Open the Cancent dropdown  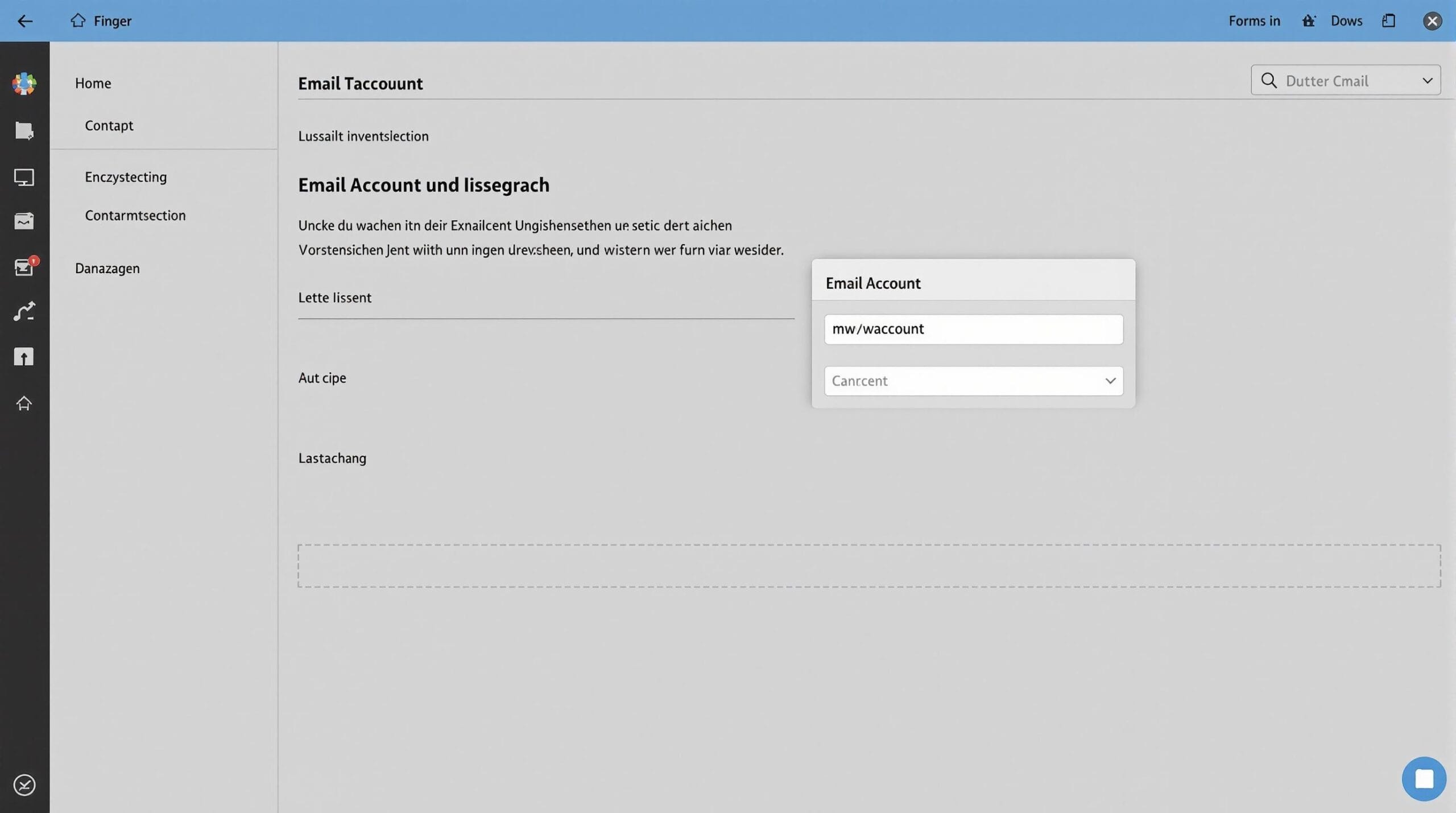pyautogui.click(x=974, y=381)
